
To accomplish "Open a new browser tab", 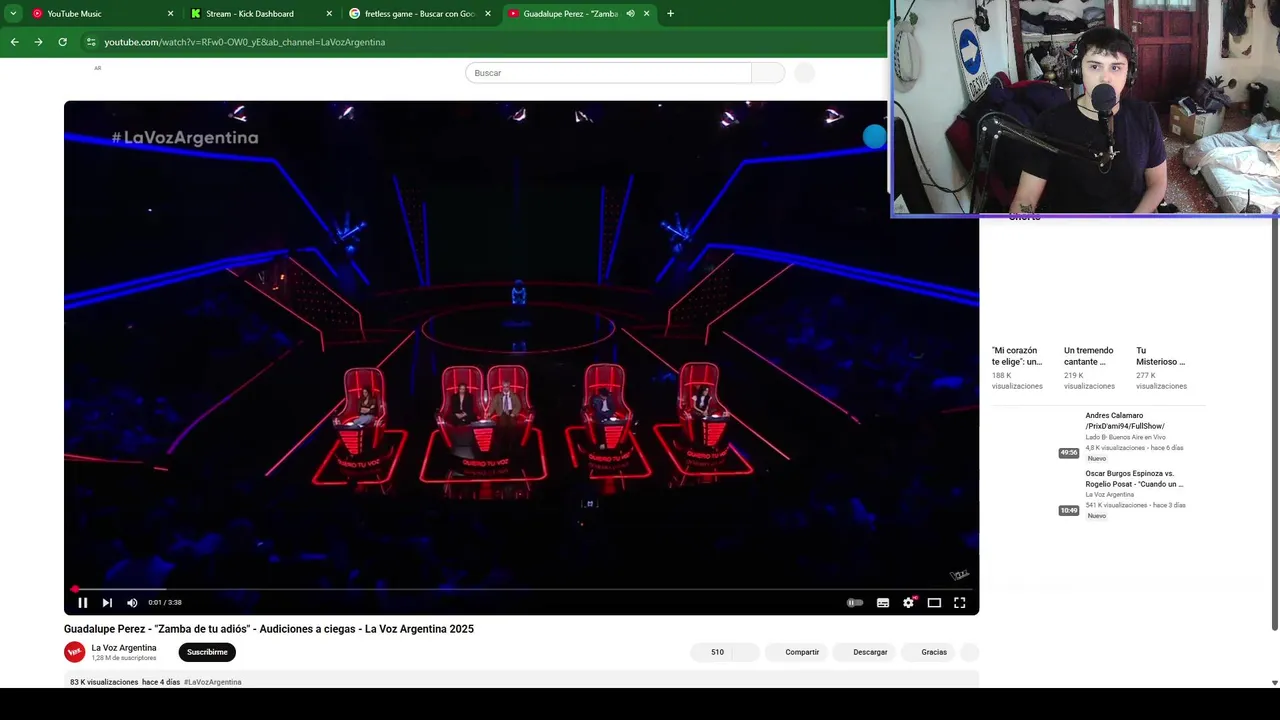I will tap(670, 14).
